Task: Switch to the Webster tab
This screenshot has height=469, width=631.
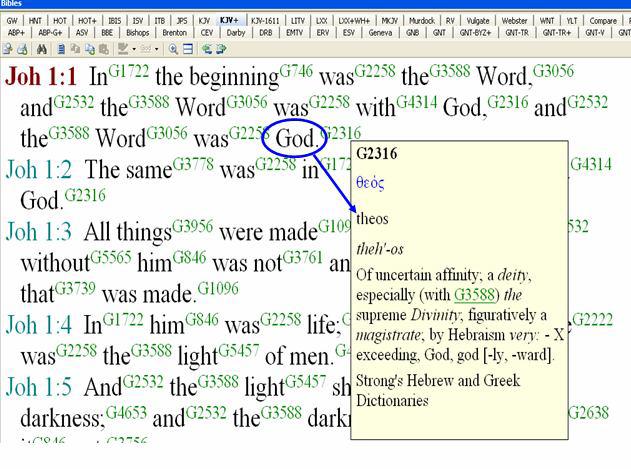Action: pos(514,21)
